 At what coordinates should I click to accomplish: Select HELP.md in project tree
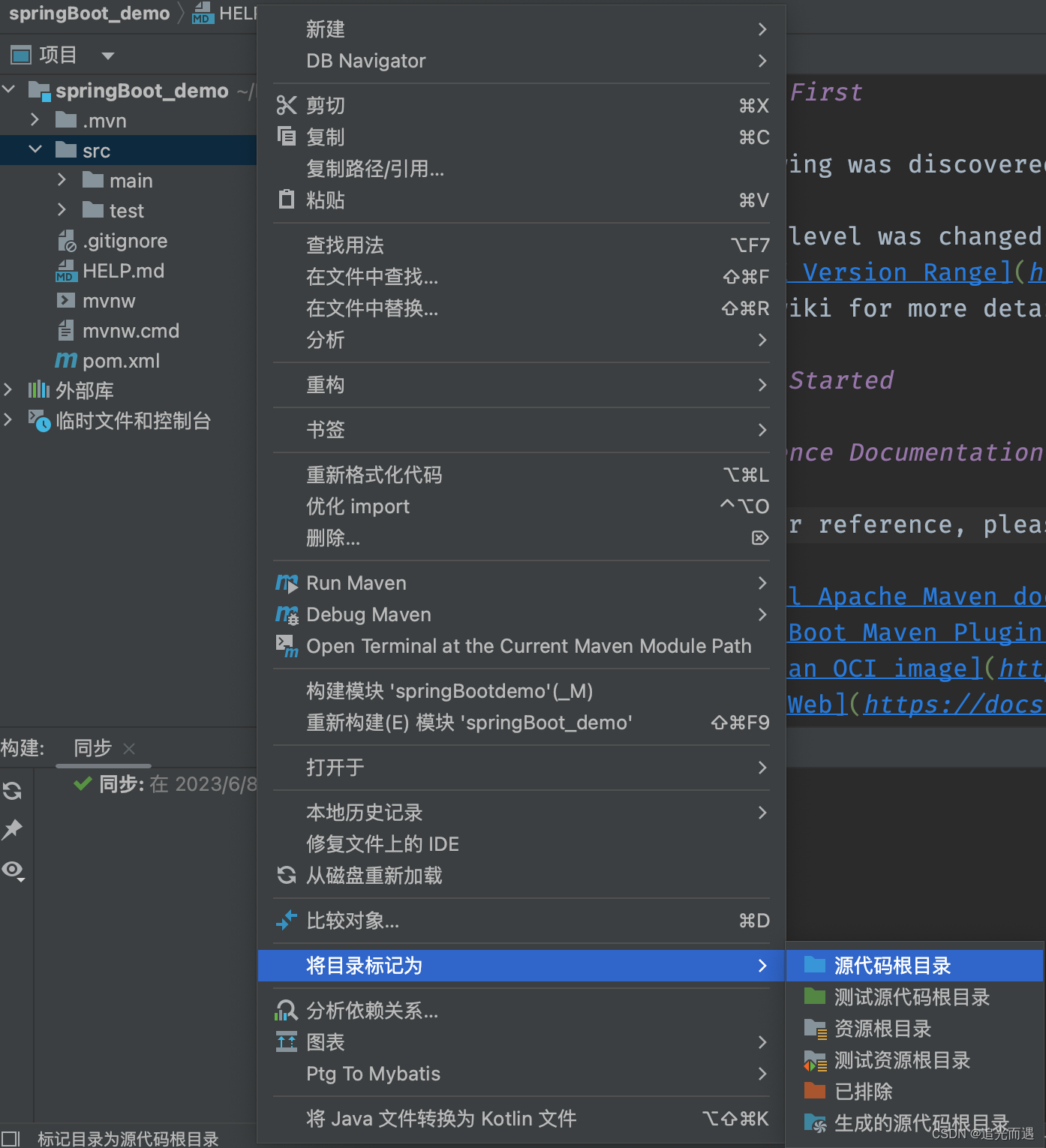point(123,271)
